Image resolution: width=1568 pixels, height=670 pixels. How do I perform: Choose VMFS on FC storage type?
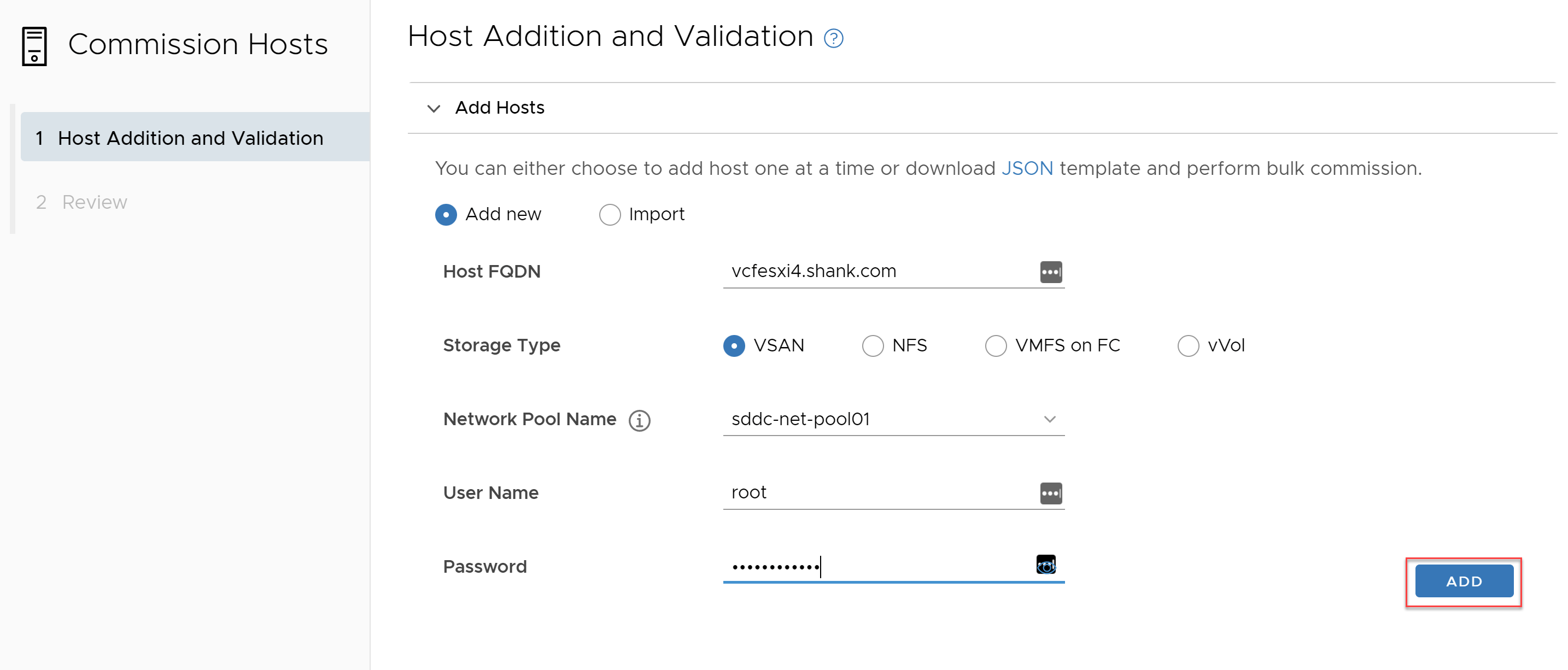(x=995, y=345)
